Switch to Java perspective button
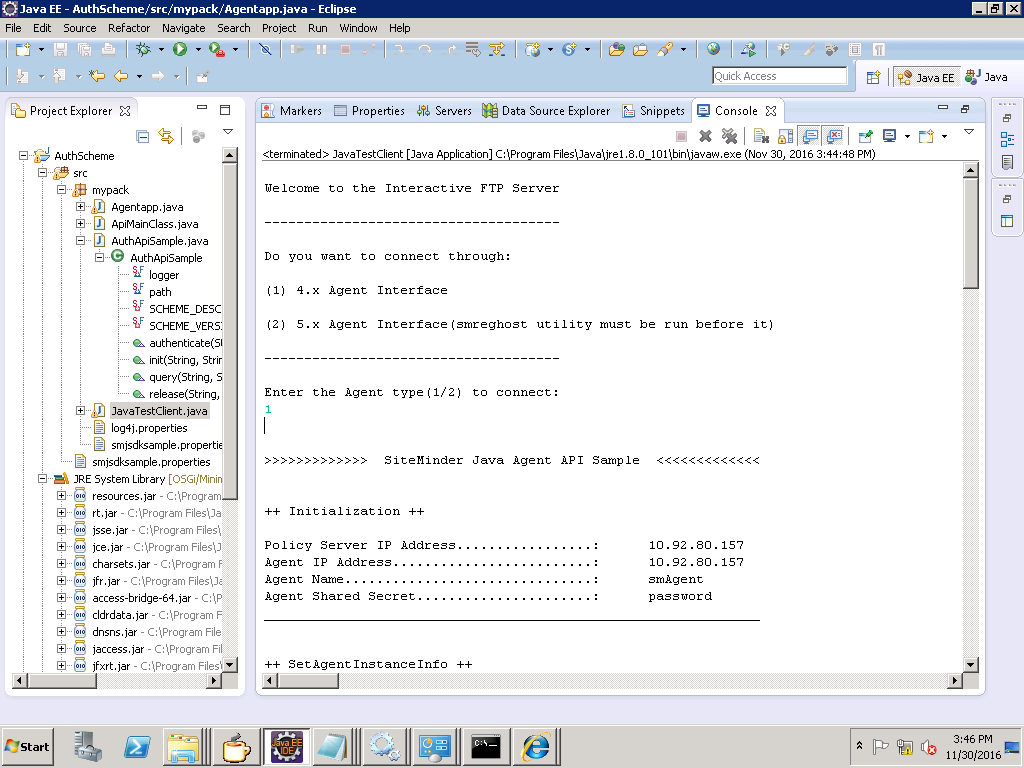This screenshot has width=1024, height=768. pyautogui.click(x=987, y=77)
